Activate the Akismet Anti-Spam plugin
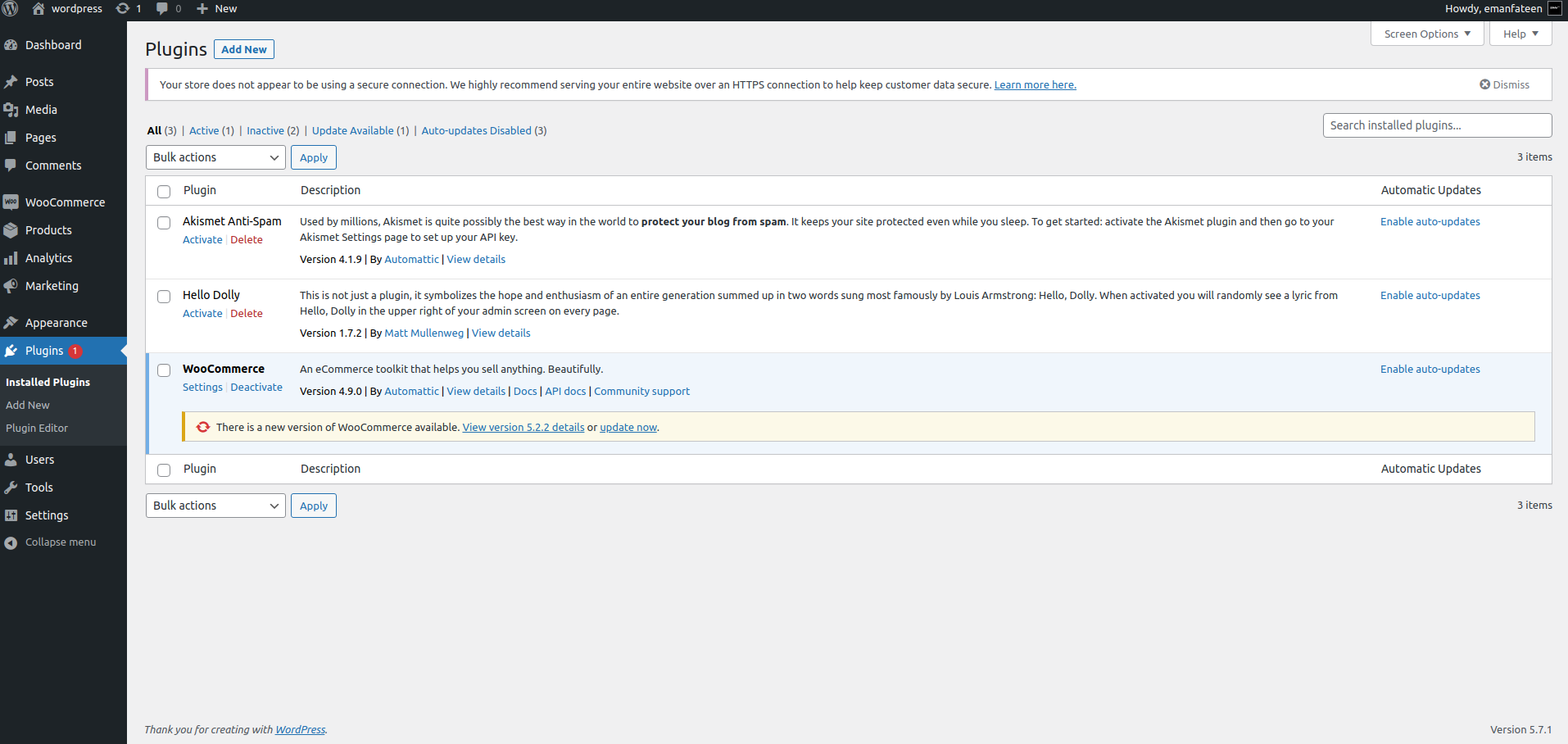 (202, 239)
